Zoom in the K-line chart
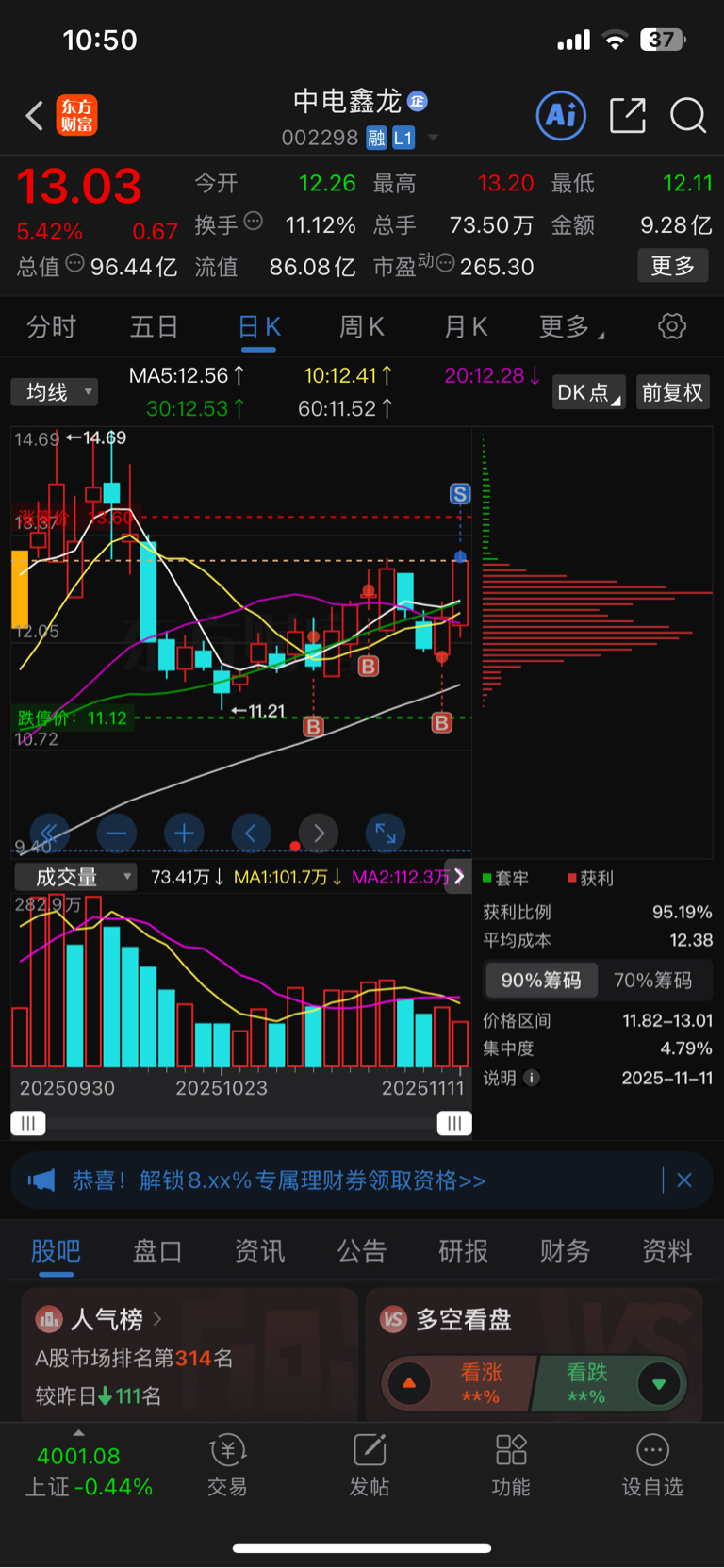Screen dimensions: 724x1568 point(184,833)
